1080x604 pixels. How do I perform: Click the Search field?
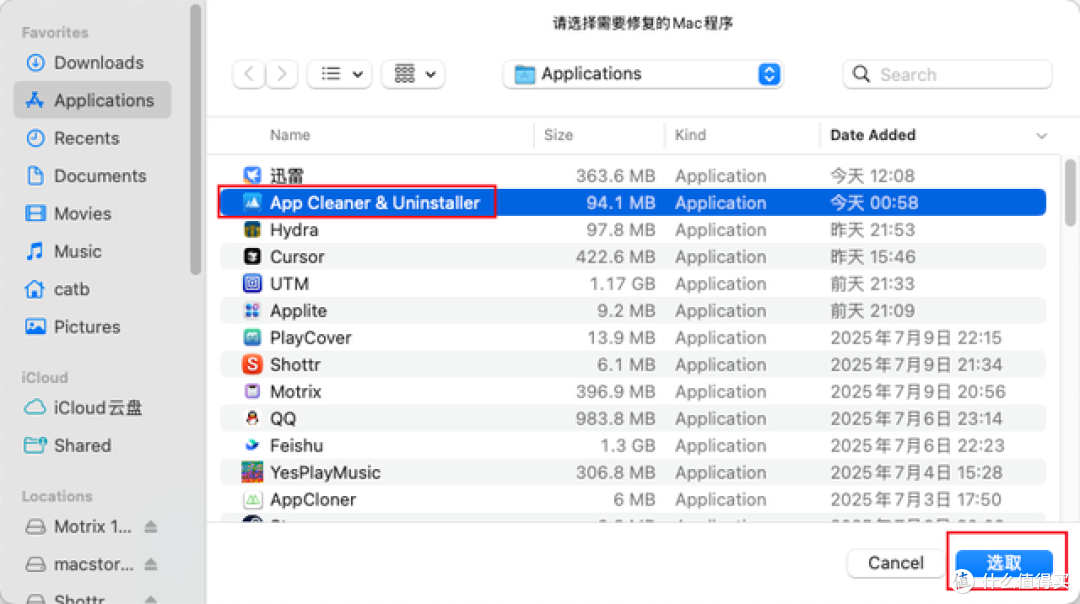tap(947, 74)
